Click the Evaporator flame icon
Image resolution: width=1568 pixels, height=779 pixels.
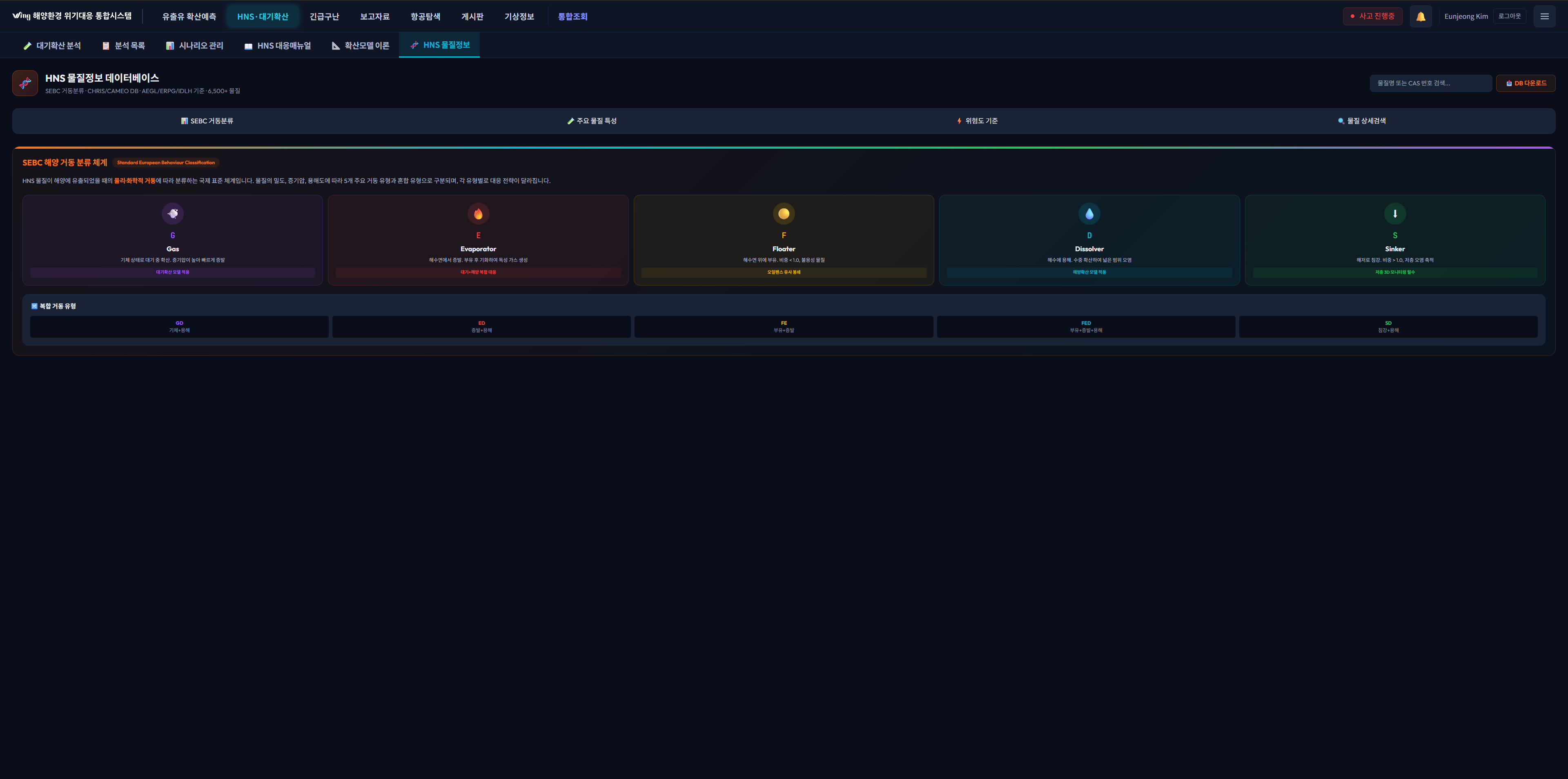(478, 214)
